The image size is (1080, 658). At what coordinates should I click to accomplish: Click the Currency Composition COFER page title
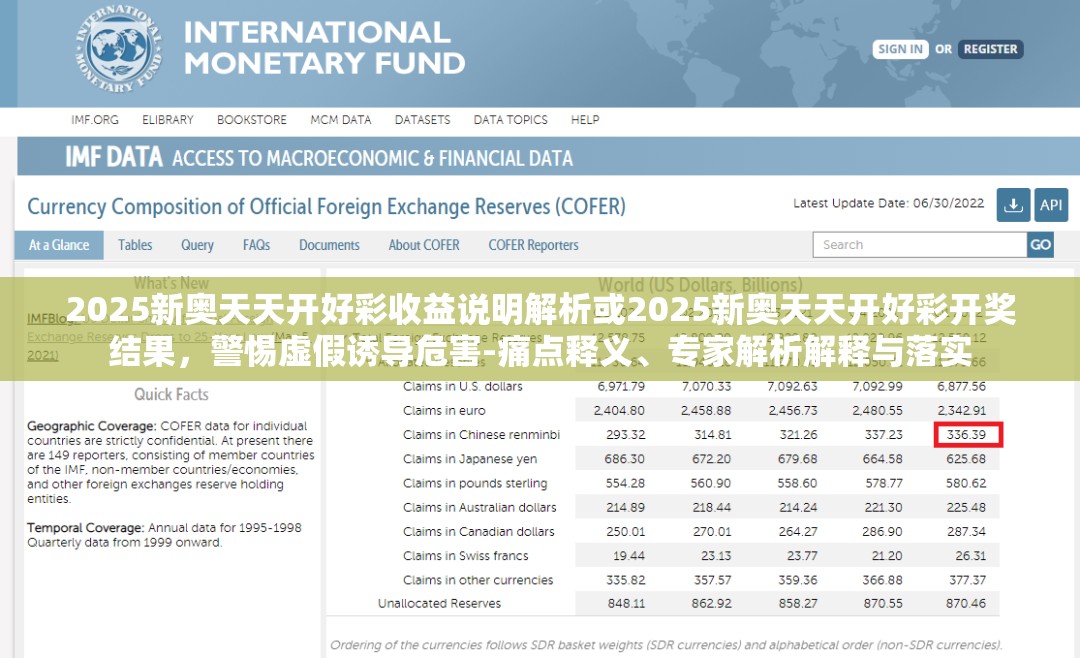[326, 207]
